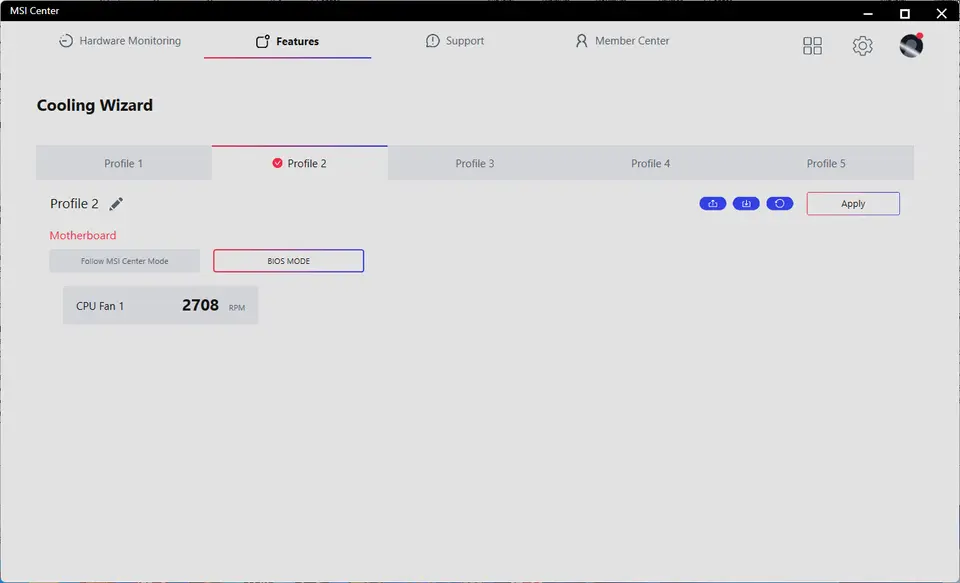
Task: Click the Cooling Wizard heading
Action: point(95,105)
